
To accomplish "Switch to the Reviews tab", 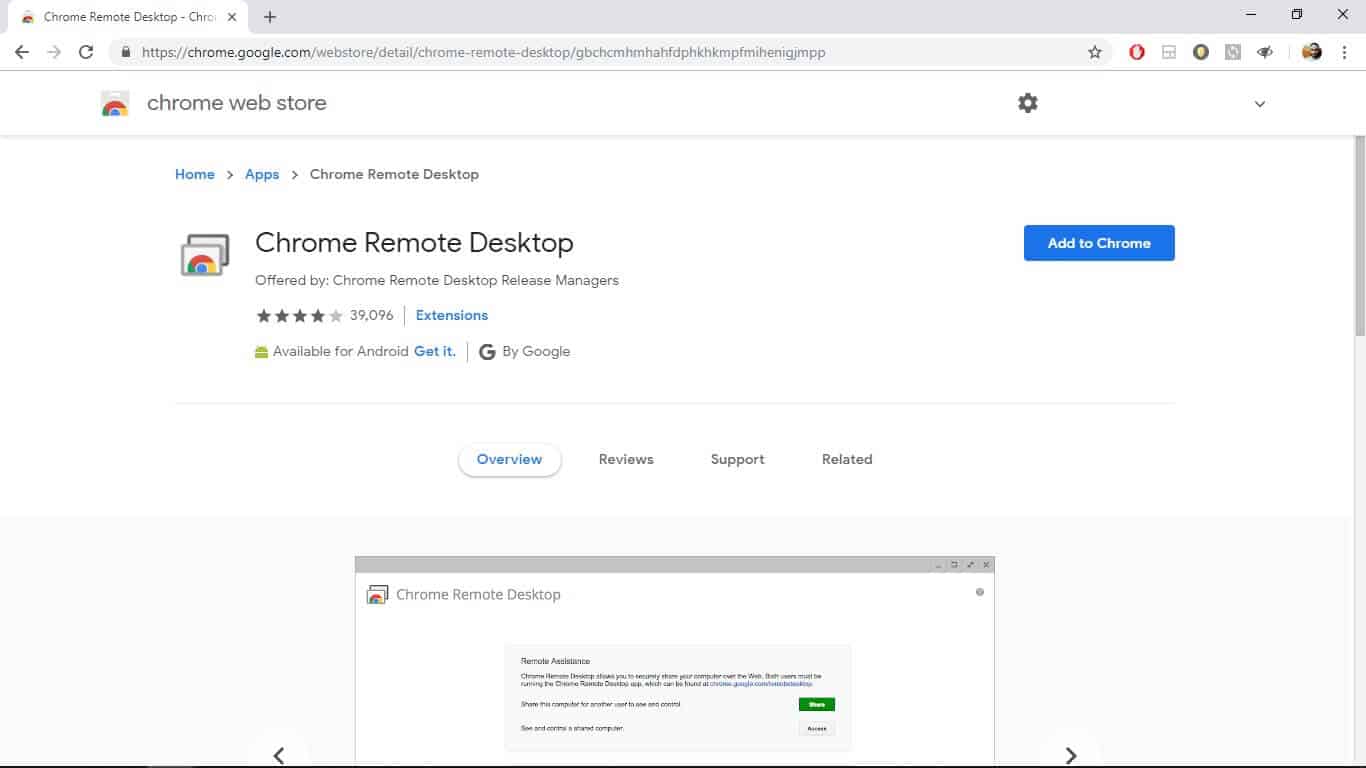I will [x=626, y=460].
